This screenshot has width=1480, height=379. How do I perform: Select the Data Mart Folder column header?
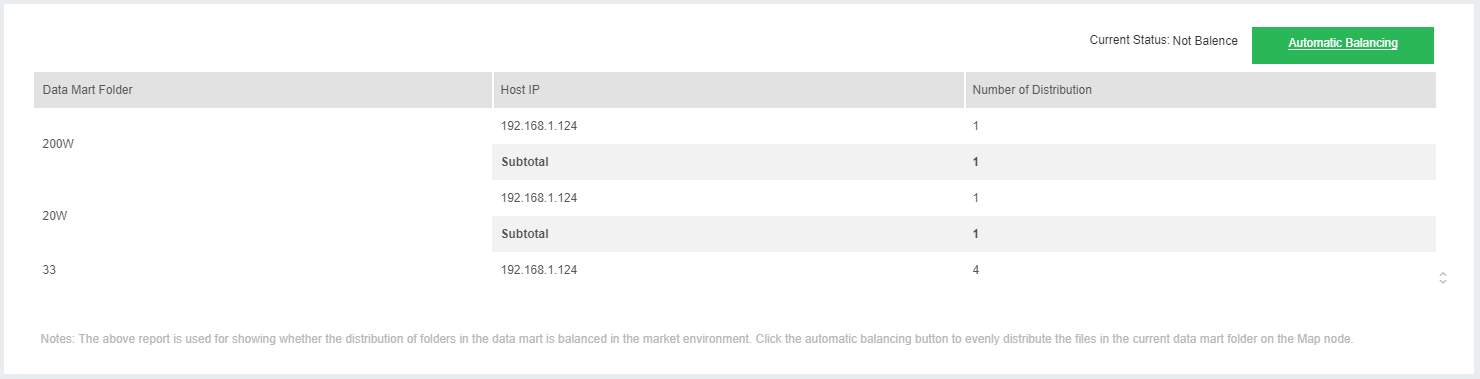[x=263, y=90]
